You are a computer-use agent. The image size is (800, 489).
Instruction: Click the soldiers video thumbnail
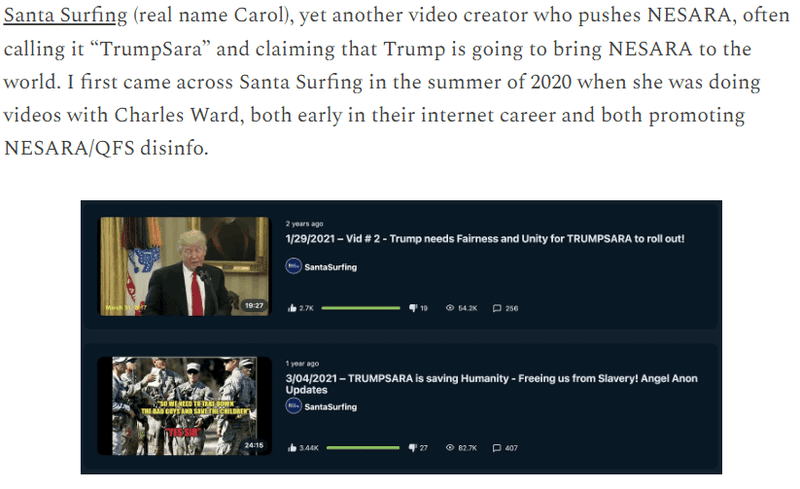pos(184,406)
